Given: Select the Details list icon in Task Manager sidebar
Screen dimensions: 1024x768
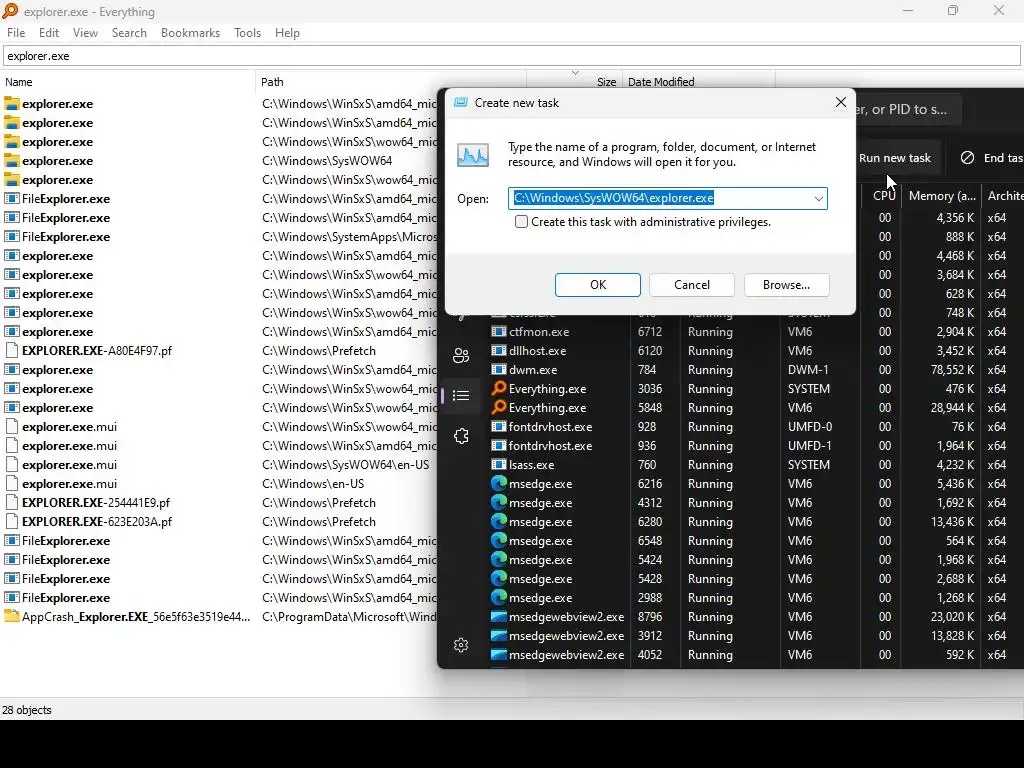Looking at the screenshot, I should [461, 396].
